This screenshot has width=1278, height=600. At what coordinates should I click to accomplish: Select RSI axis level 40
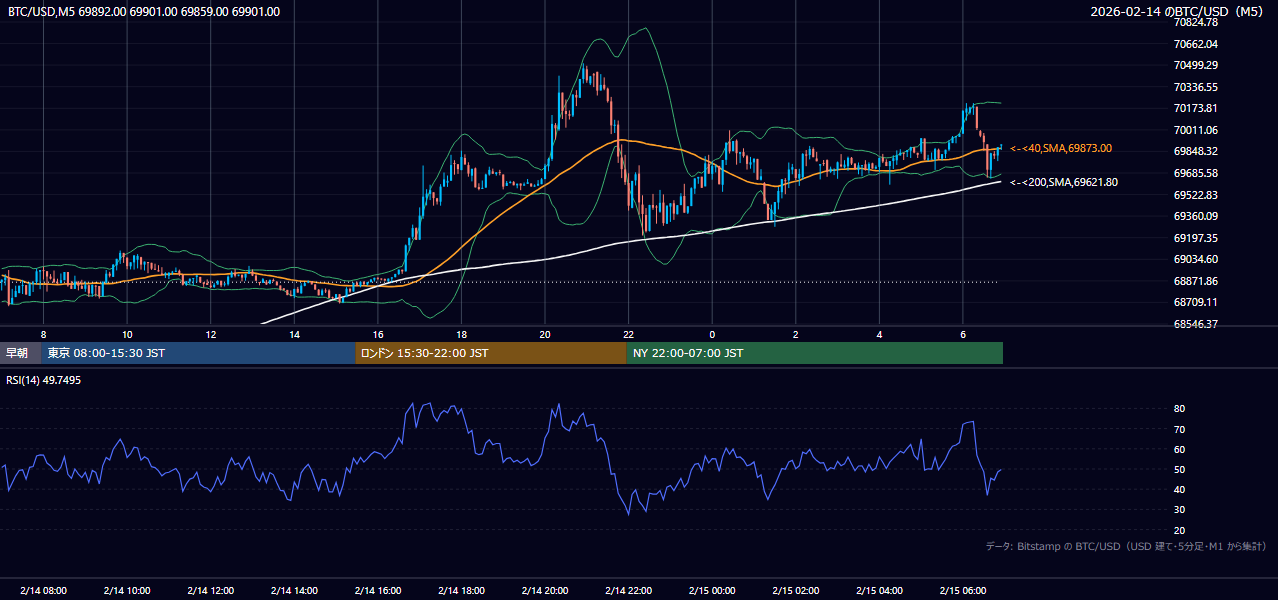point(1180,489)
